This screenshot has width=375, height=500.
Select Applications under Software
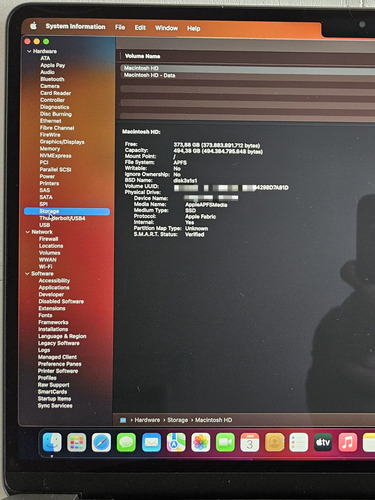[x=54, y=288]
